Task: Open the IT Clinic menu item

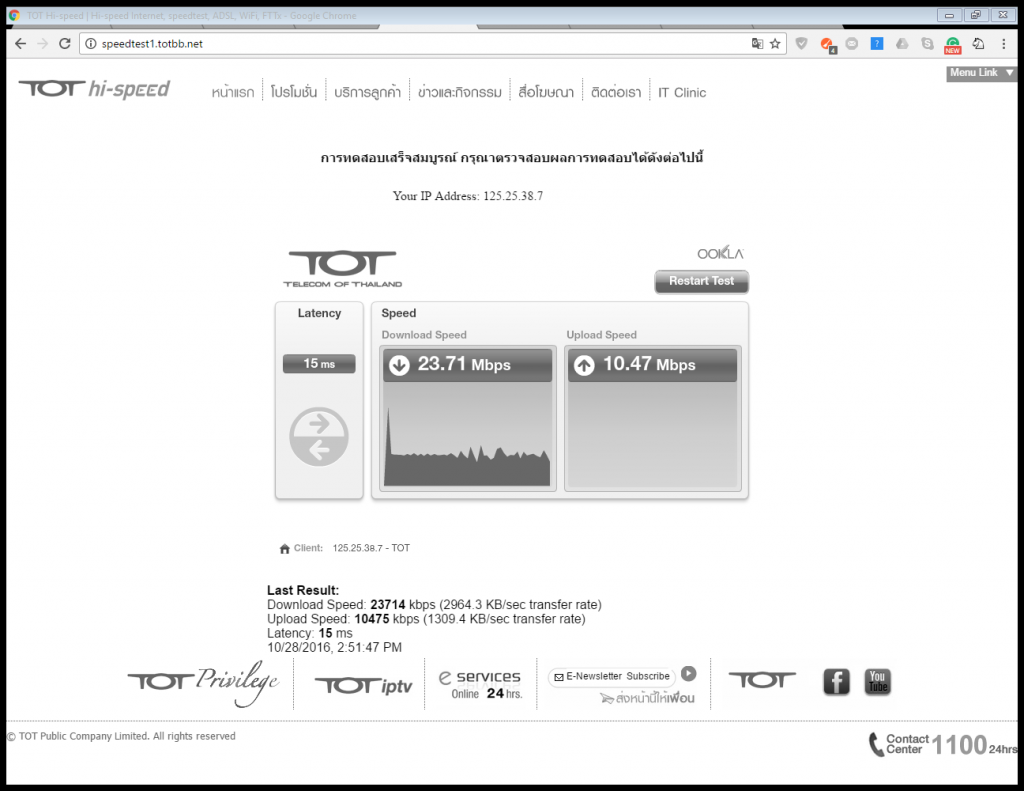Action: [682, 93]
